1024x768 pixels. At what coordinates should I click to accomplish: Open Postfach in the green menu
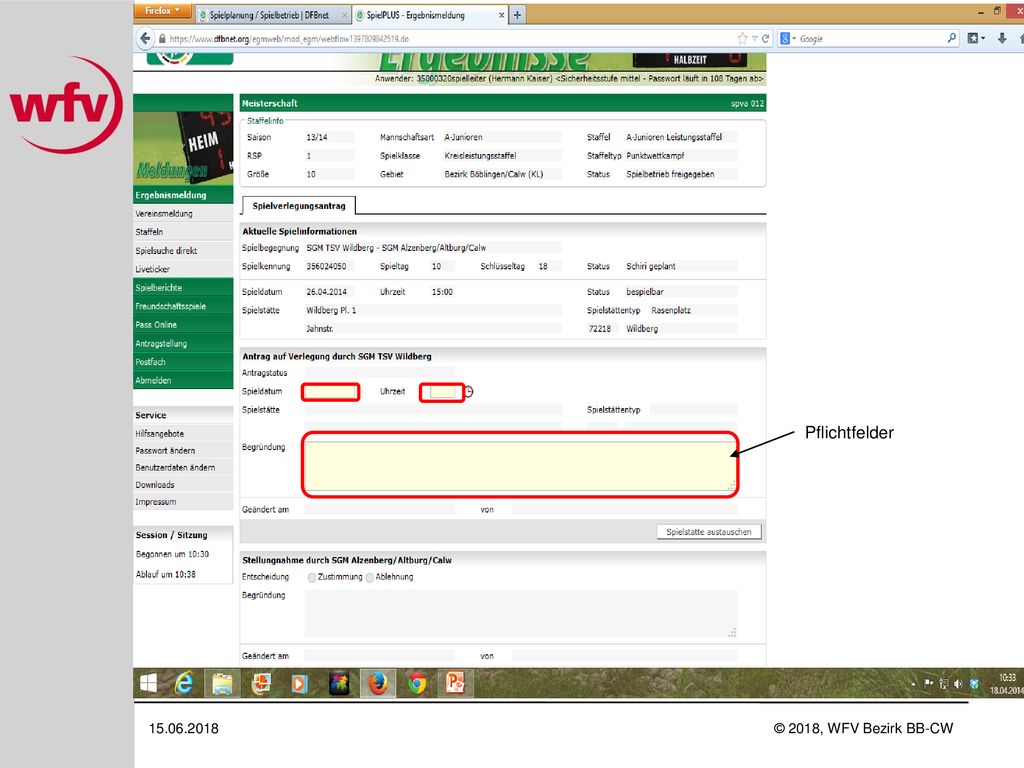tap(183, 362)
